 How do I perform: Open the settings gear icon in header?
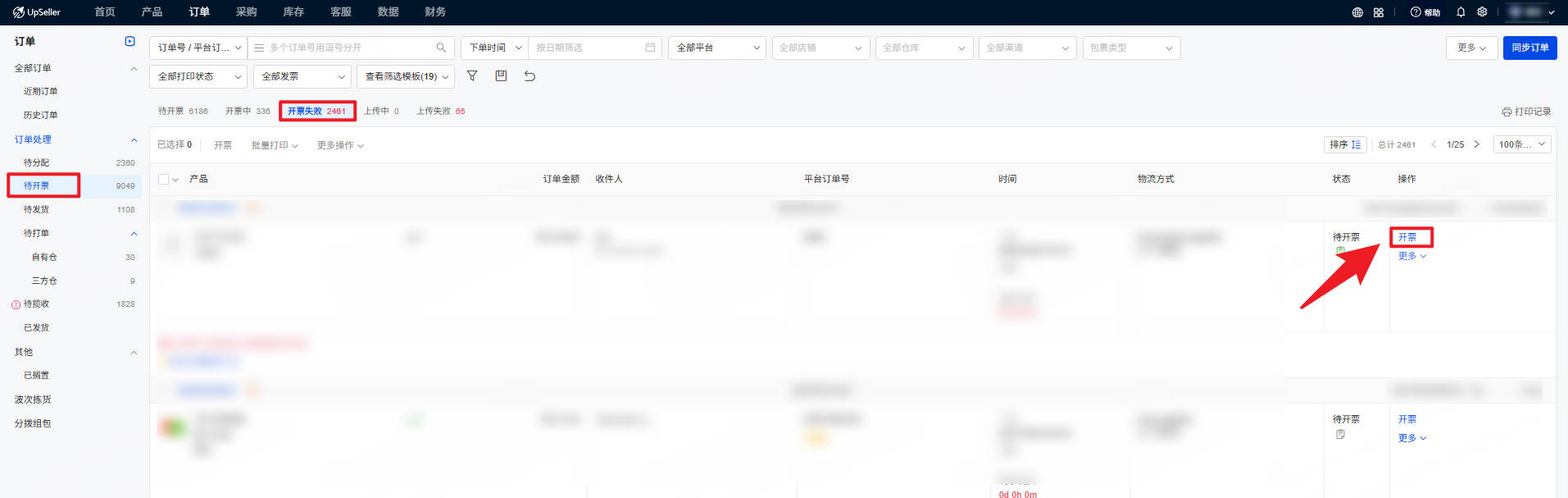pos(1482,12)
